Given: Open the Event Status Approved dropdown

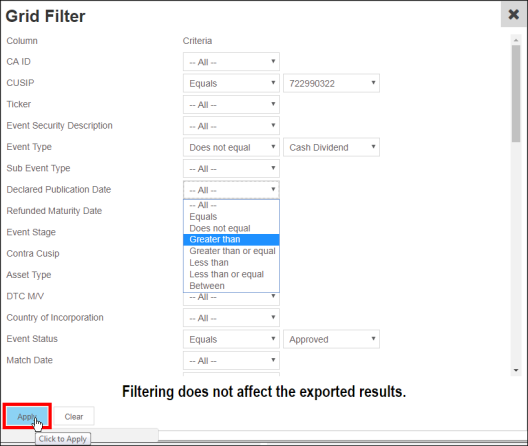Looking at the screenshot, I should [x=331, y=339].
